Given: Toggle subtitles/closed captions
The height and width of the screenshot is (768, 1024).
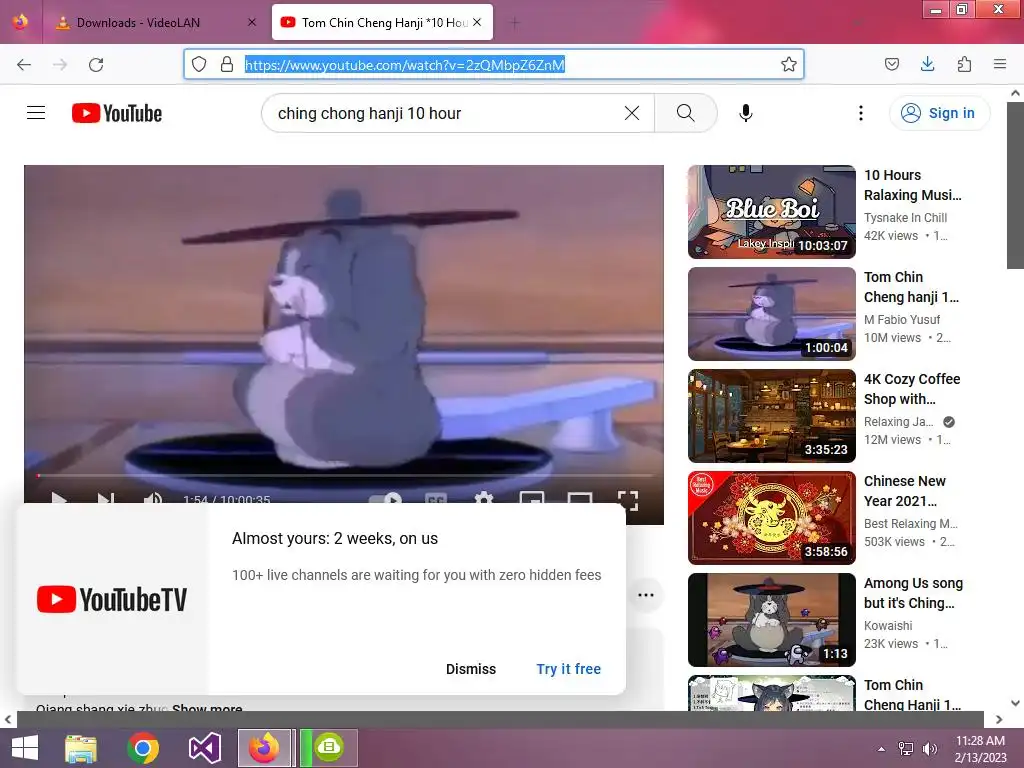Looking at the screenshot, I should coord(436,500).
